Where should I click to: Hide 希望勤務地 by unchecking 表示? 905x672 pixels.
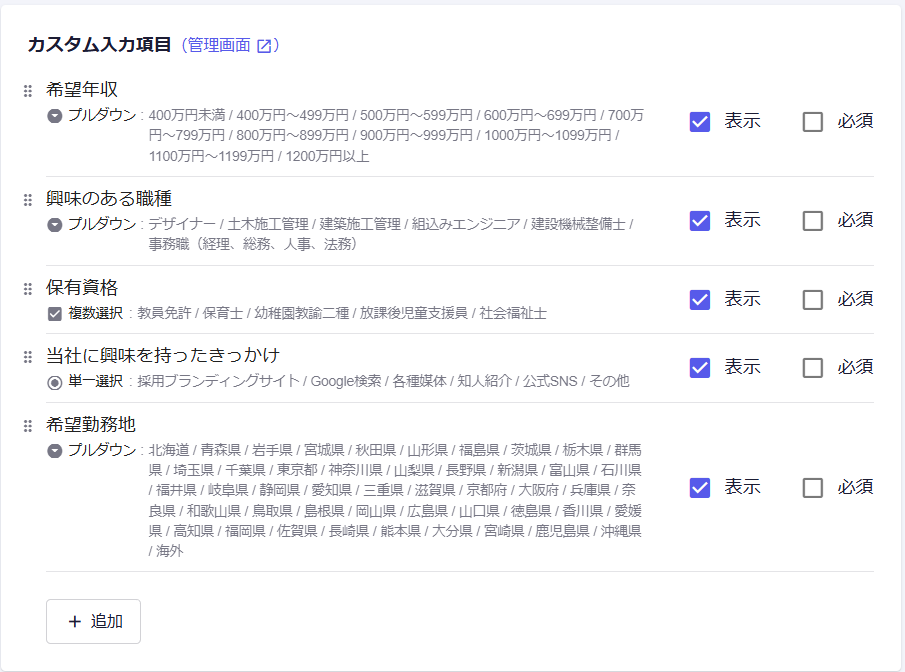point(700,488)
